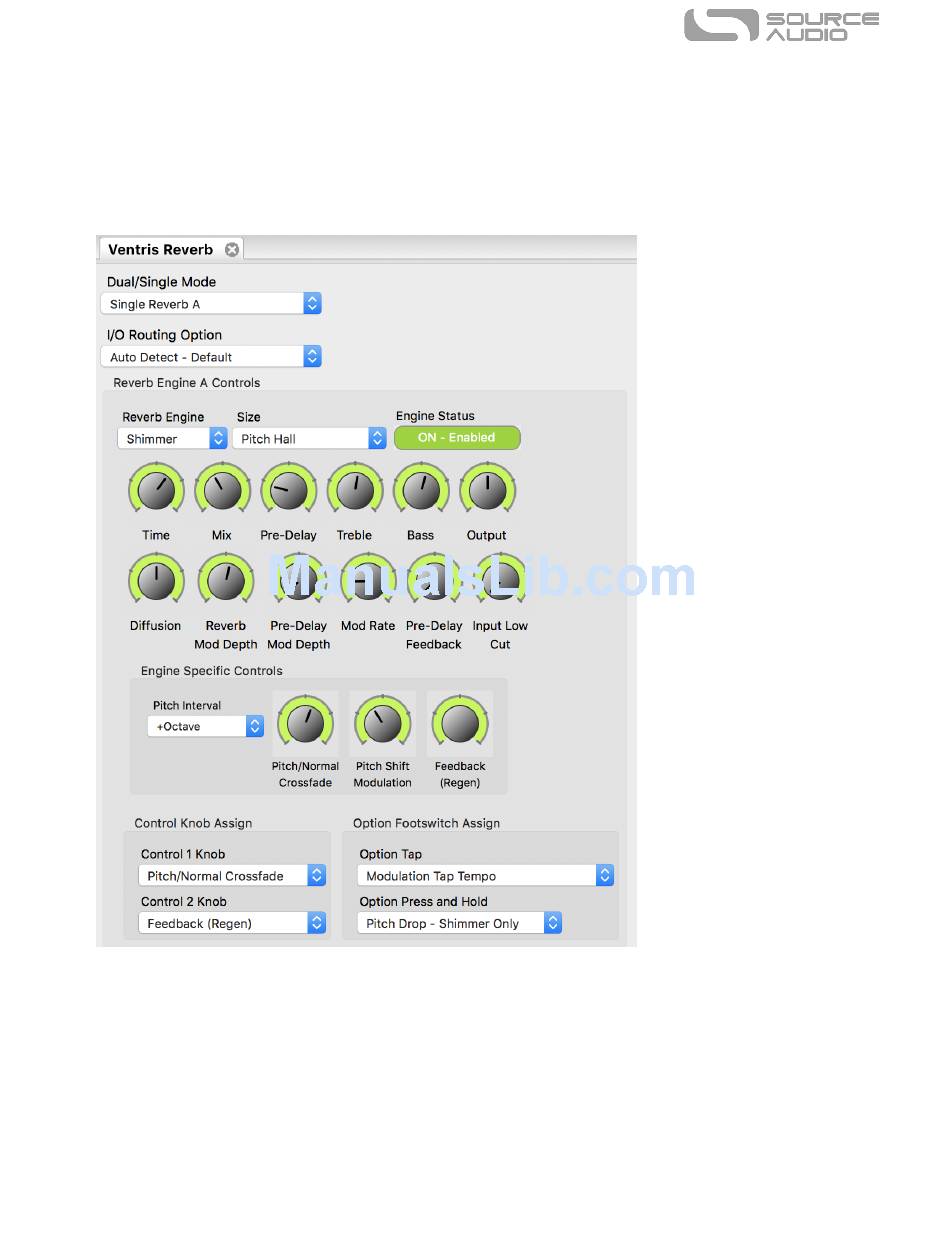Click the Source Audio logo
Screen dimensions: 950x1260
(x=781, y=25)
